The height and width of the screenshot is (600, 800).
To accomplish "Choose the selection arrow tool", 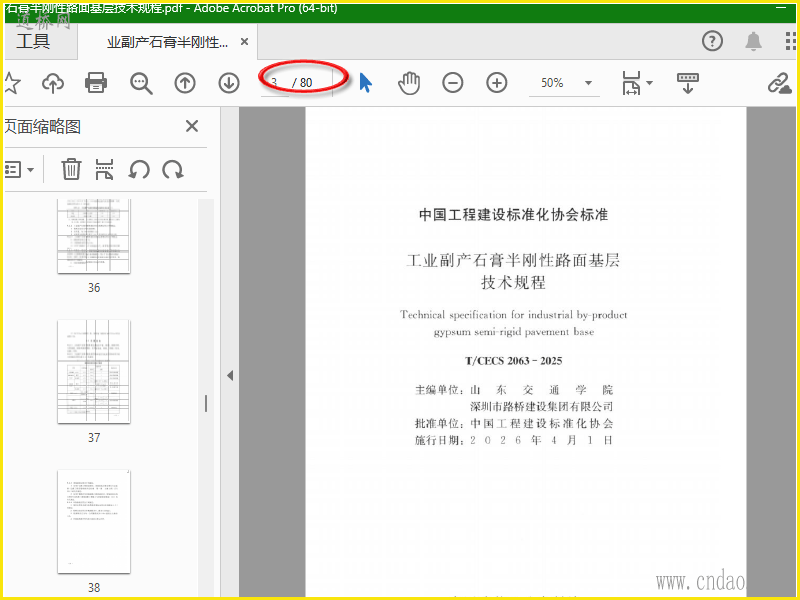I will click(x=365, y=83).
